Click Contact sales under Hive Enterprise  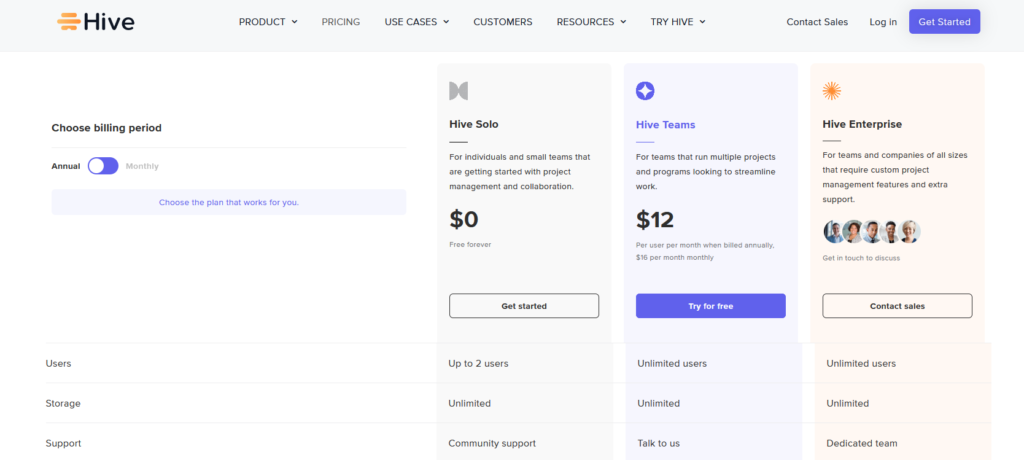click(x=897, y=306)
